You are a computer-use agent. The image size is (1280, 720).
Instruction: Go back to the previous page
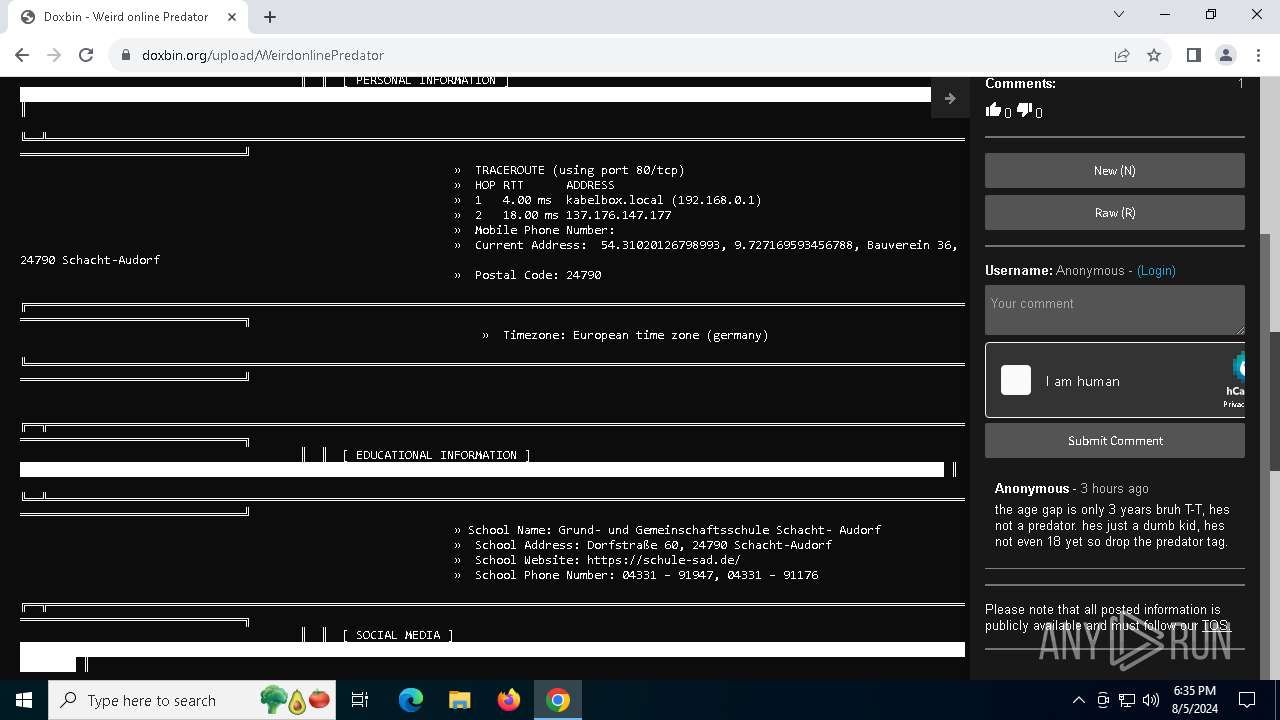(22, 55)
